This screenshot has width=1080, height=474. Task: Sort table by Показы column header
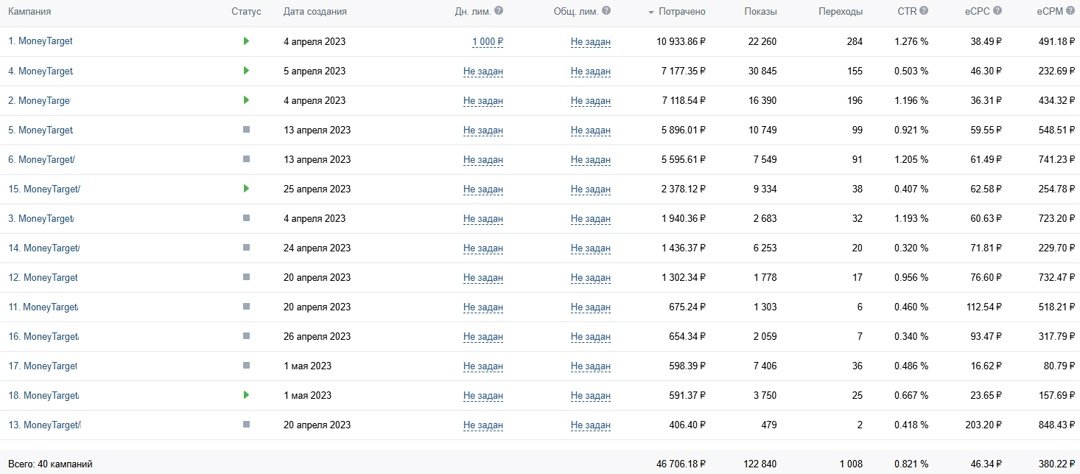[760, 12]
